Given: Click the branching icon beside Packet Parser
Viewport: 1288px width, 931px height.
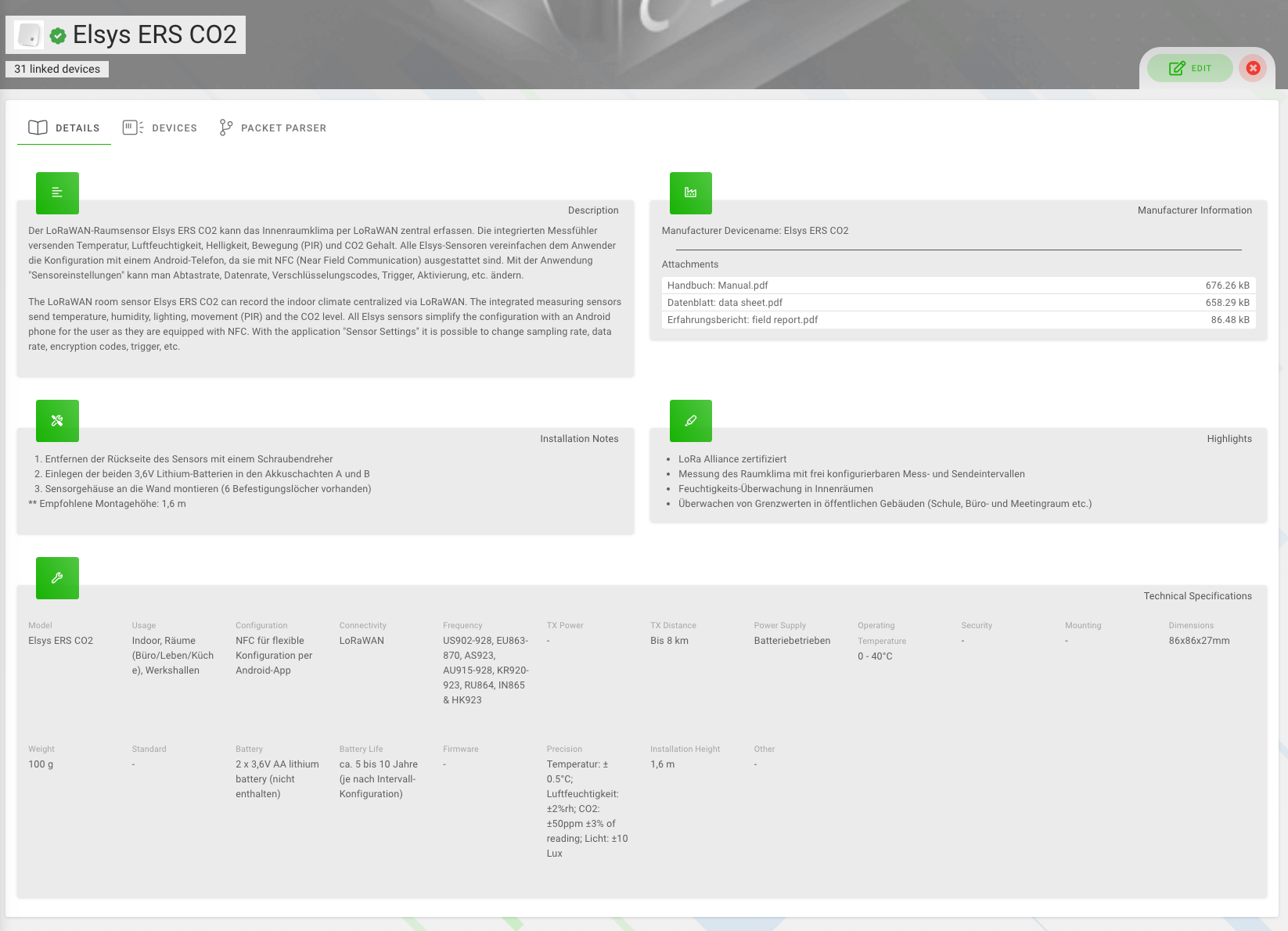Looking at the screenshot, I should (x=225, y=127).
